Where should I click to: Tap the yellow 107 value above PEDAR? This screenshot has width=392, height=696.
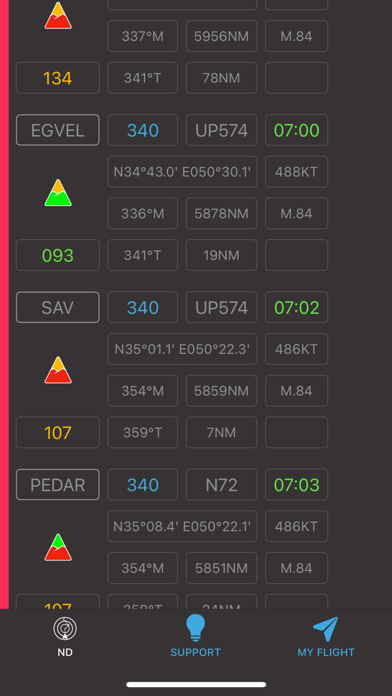[58, 432]
